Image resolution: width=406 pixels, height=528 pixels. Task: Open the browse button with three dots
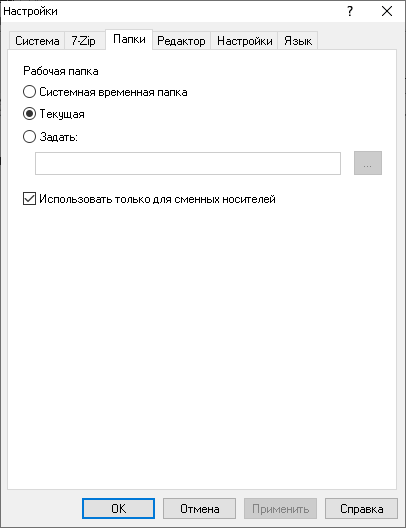pyautogui.click(x=368, y=163)
